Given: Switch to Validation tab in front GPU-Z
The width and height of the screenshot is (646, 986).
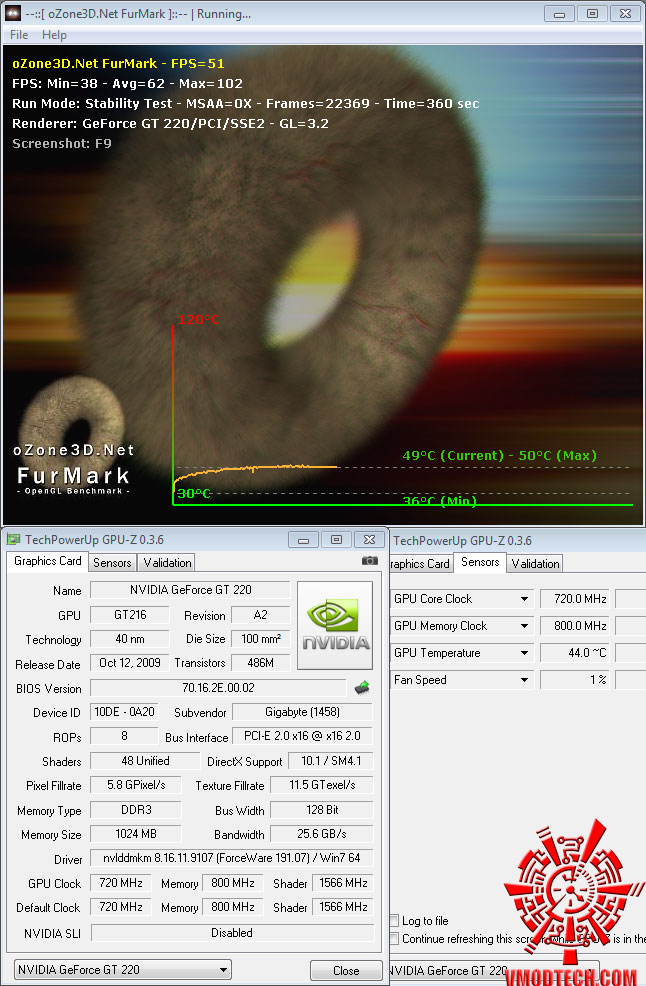Looking at the screenshot, I should click(x=167, y=563).
